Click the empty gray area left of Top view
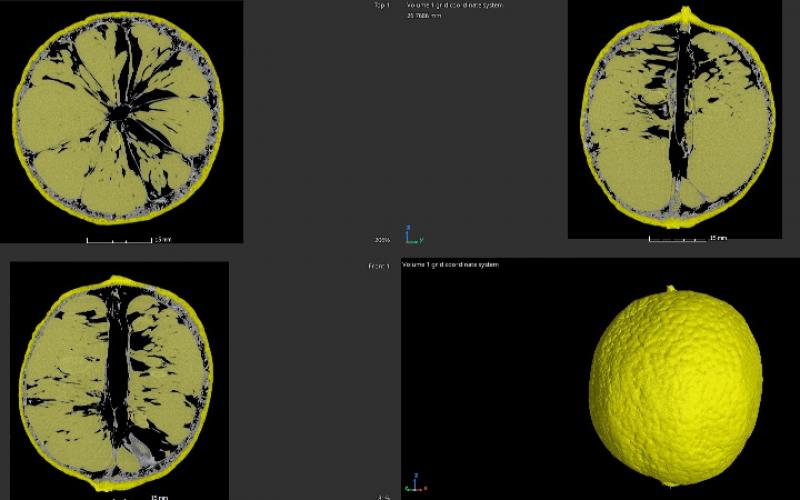Viewport: 800px width, 500px height. 300,120
